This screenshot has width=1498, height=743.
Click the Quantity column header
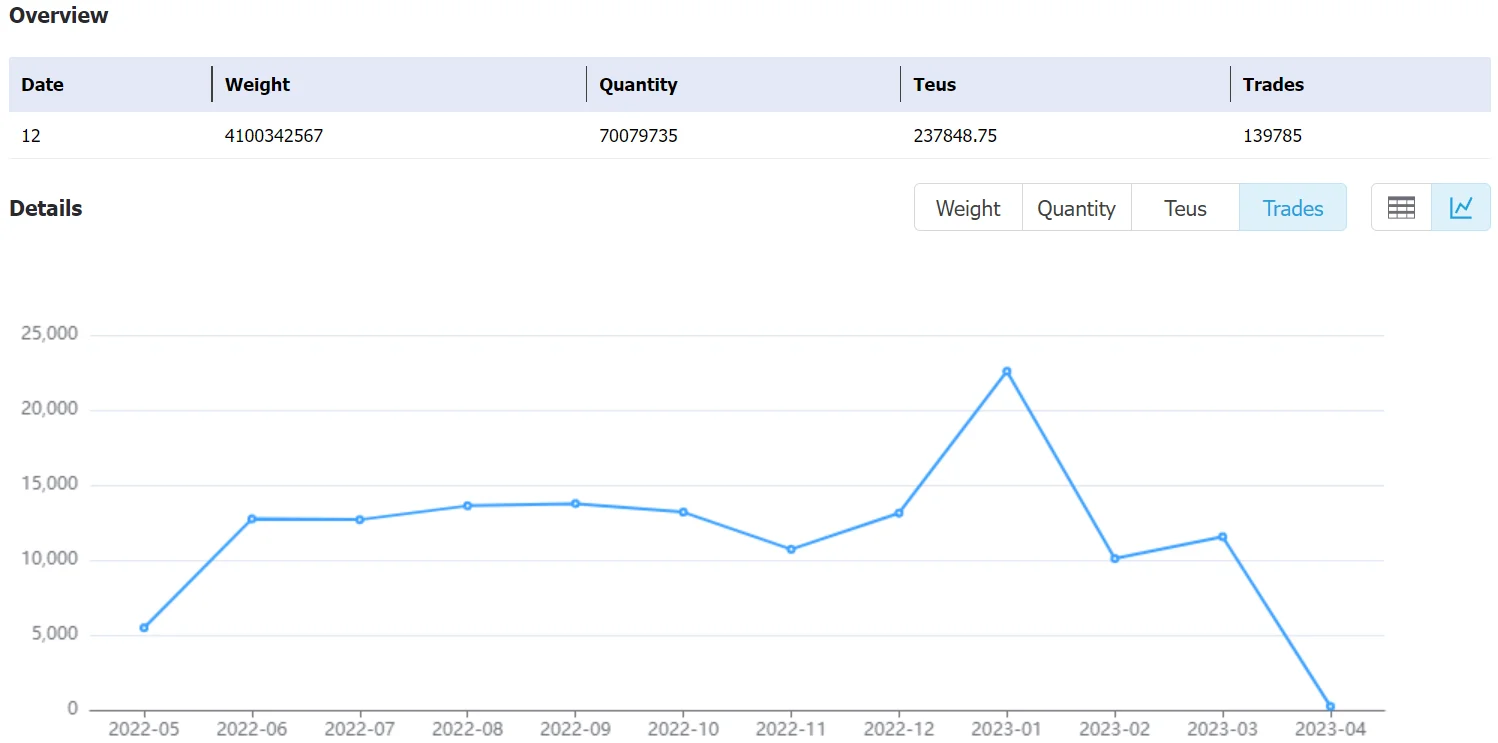coord(743,85)
